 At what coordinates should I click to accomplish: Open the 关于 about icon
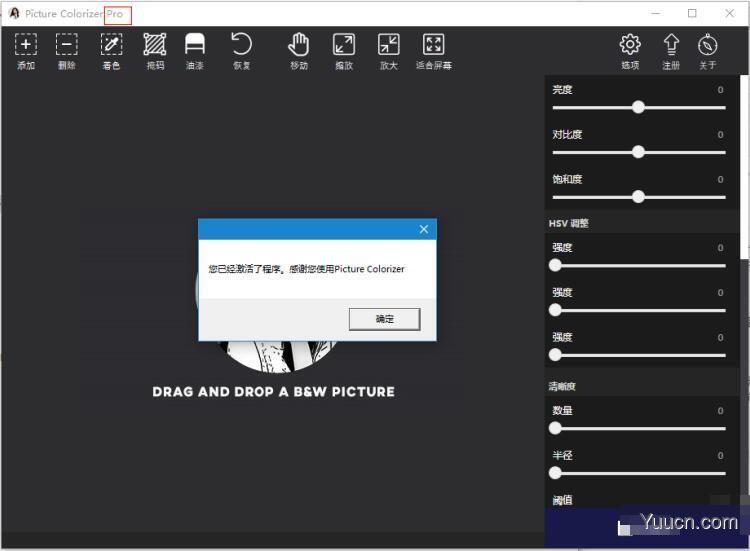pyautogui.click(x=707, y=51)
